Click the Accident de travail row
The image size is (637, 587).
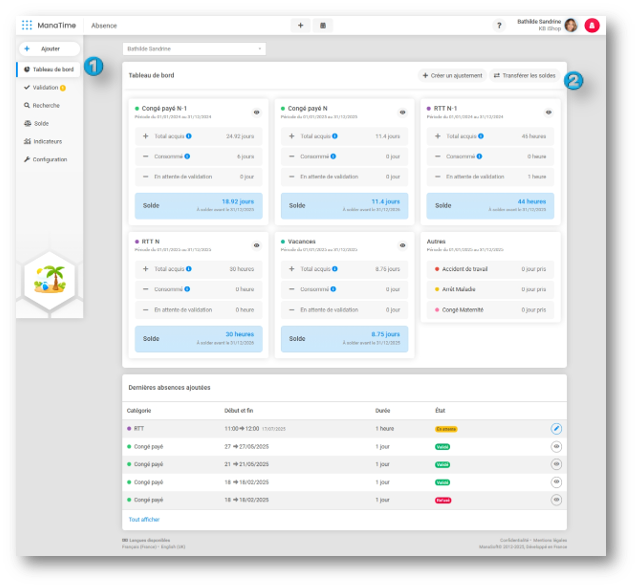tap(490, 269)
